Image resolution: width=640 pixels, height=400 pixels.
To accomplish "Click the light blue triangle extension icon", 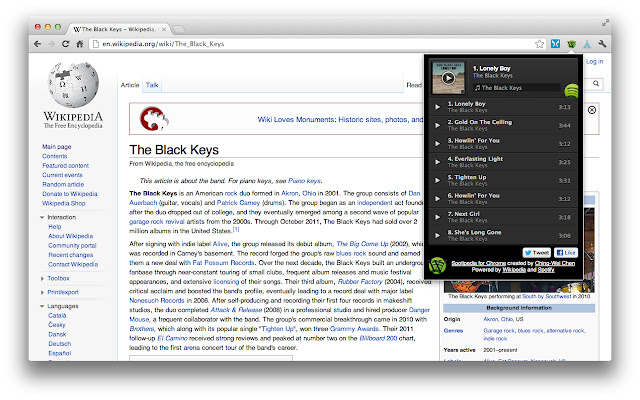I will [x=587, y=44].
